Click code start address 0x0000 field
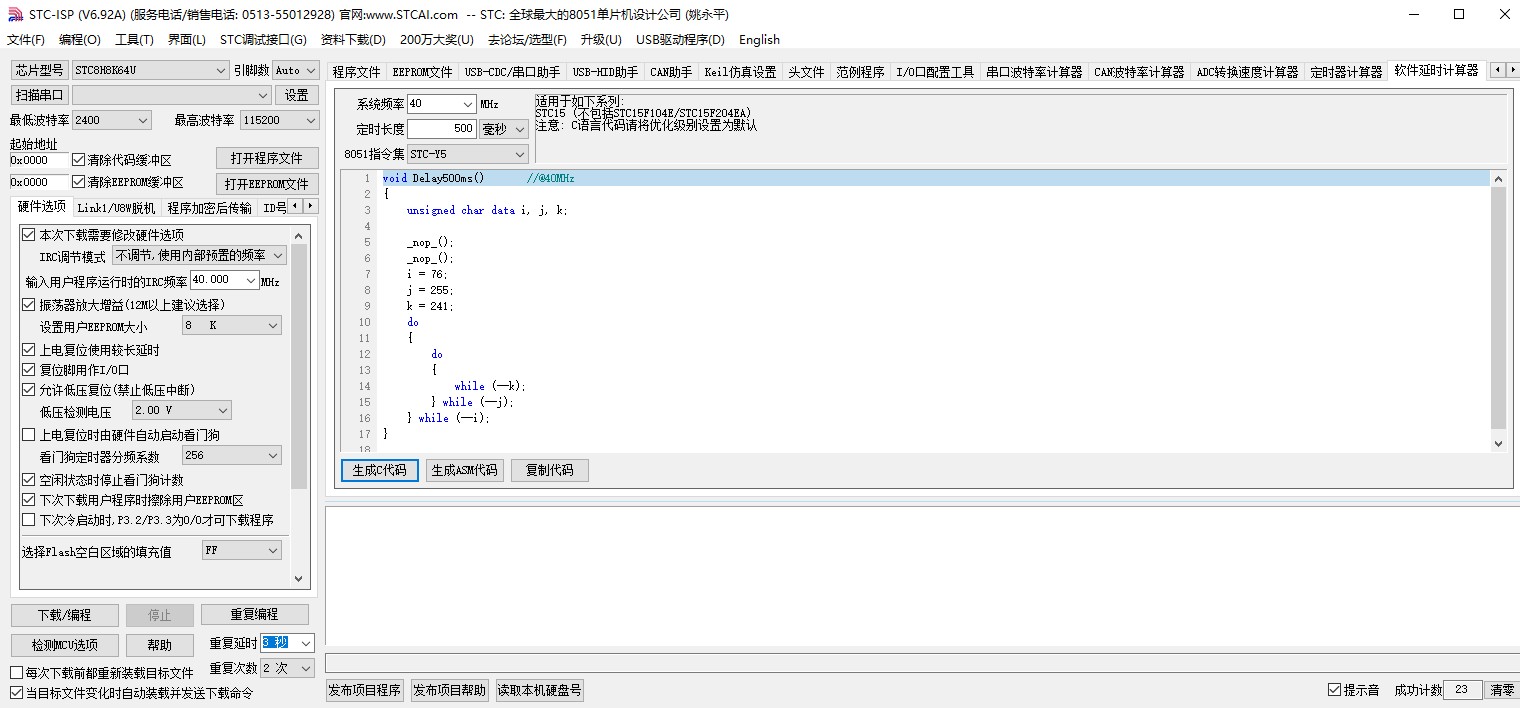 [x=39, y=160]
